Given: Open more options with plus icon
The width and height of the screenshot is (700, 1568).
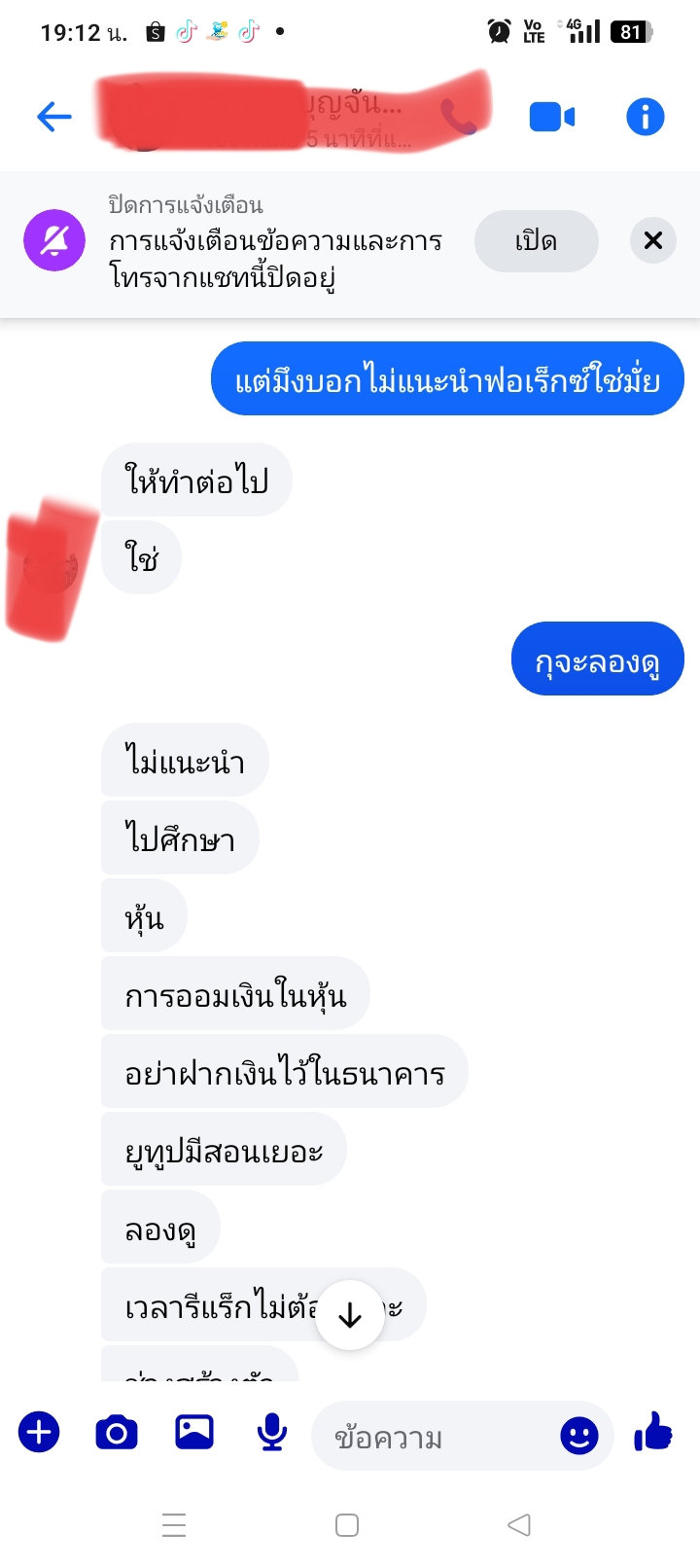Looking at the screenshot, I should [x=39, y=1433].
